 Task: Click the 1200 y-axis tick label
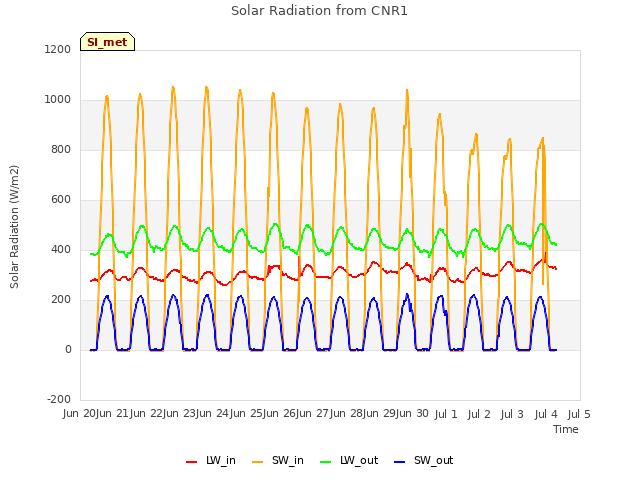pyautogui.click(x=58, y=49)
